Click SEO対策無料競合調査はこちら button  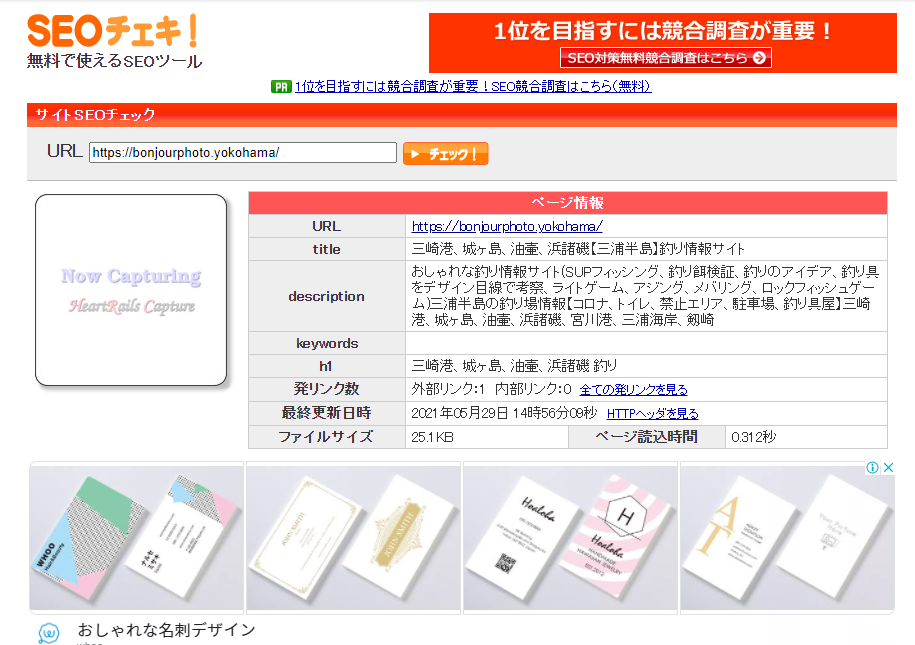[x=664, y=58]
